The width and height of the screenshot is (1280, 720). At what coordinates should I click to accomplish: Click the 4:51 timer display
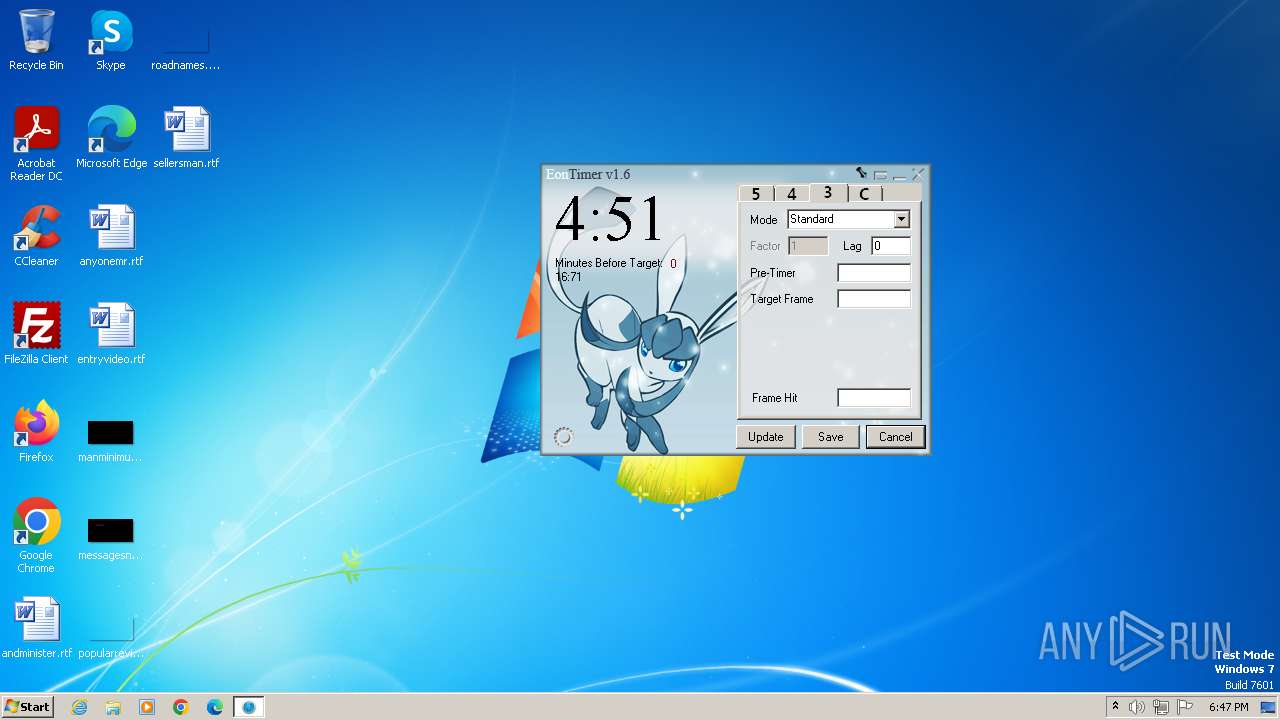[x=609, y=219]
